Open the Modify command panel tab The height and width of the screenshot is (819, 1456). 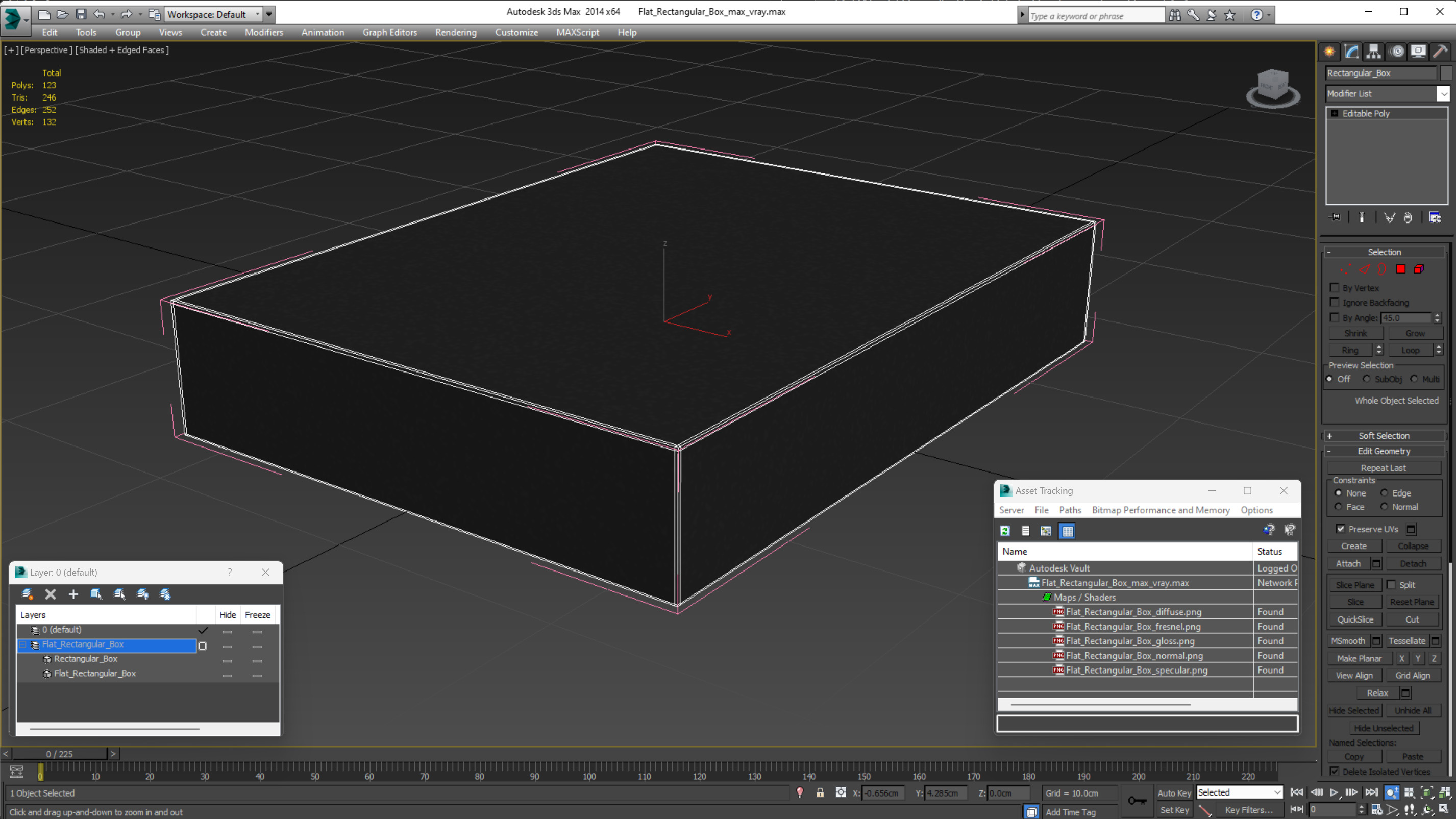point(1351,52)
